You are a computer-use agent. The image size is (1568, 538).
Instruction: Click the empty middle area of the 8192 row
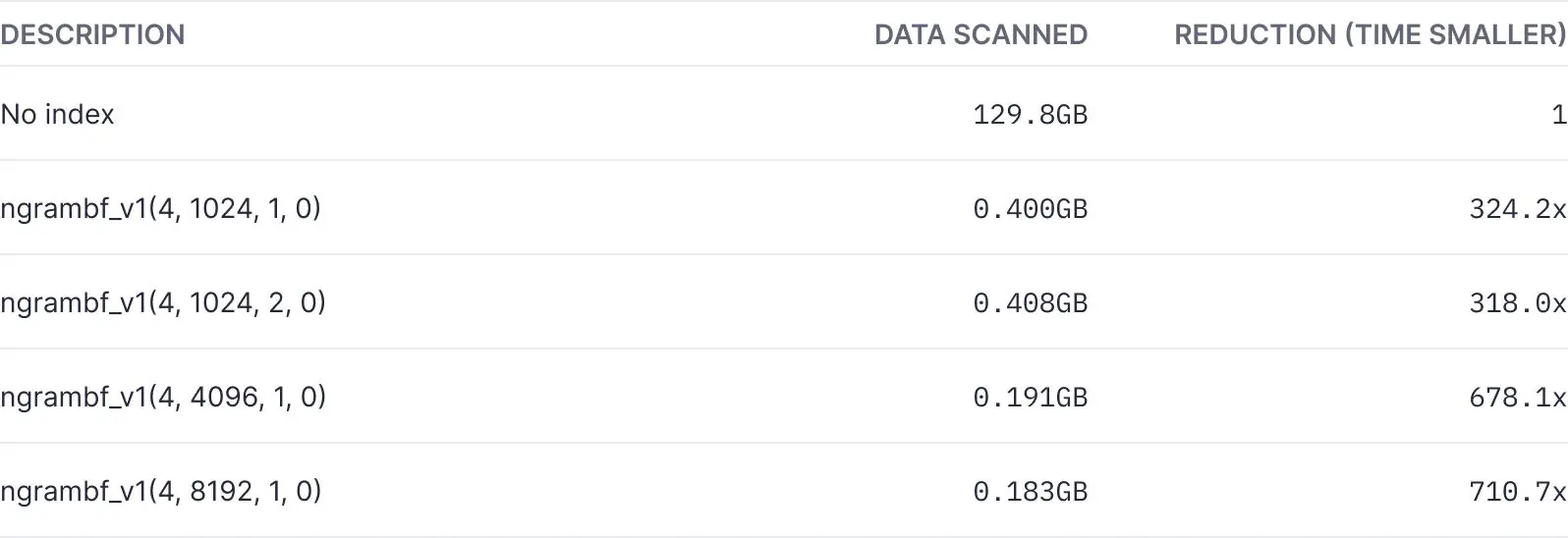pyautogui.click(x=648, y=491)
